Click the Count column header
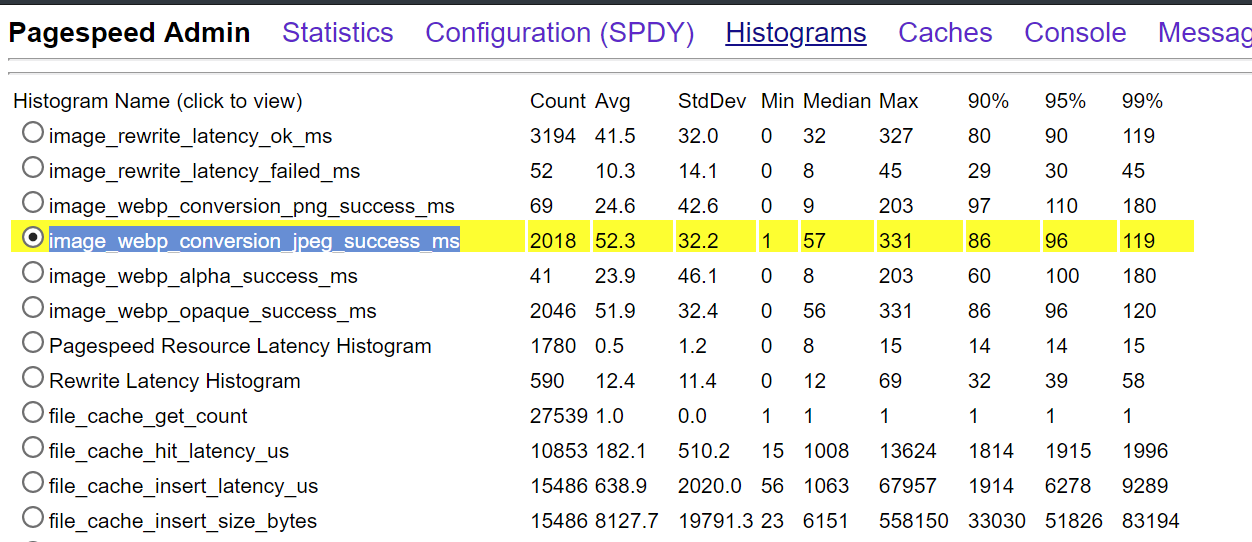 558,101
